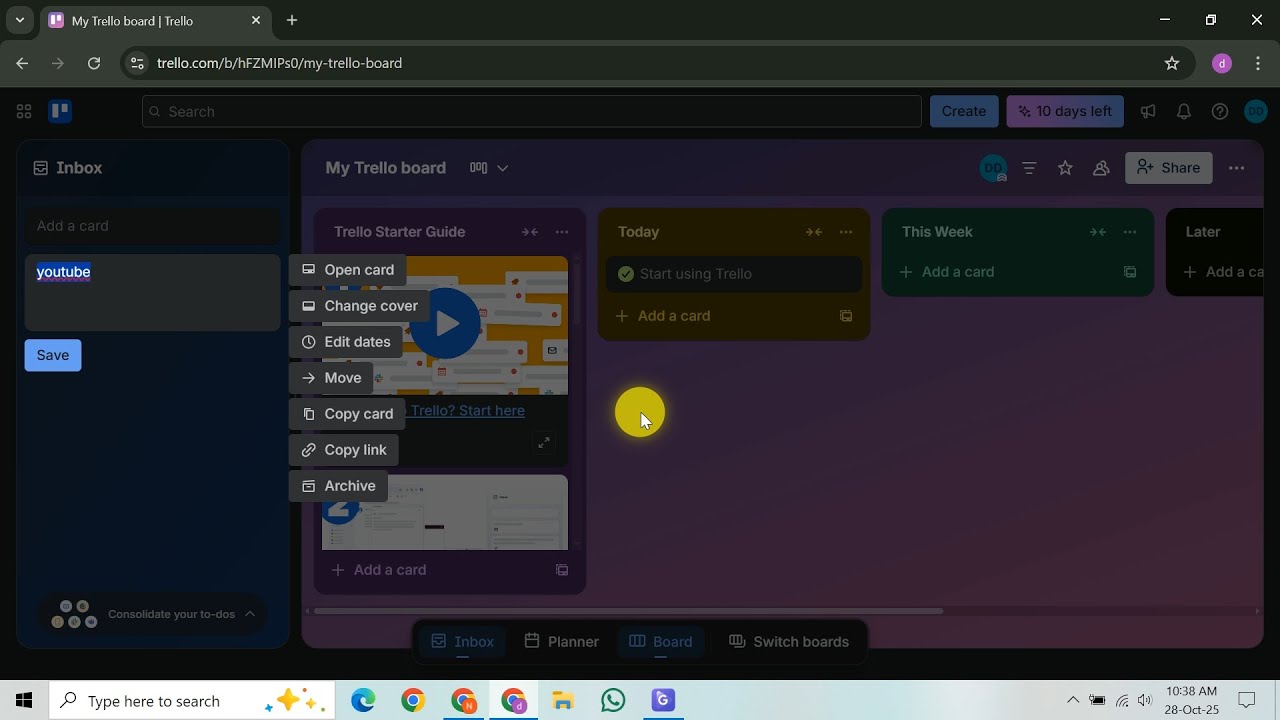
Task: Open WhatsApp from the taskbar
Action: point(613,701)
